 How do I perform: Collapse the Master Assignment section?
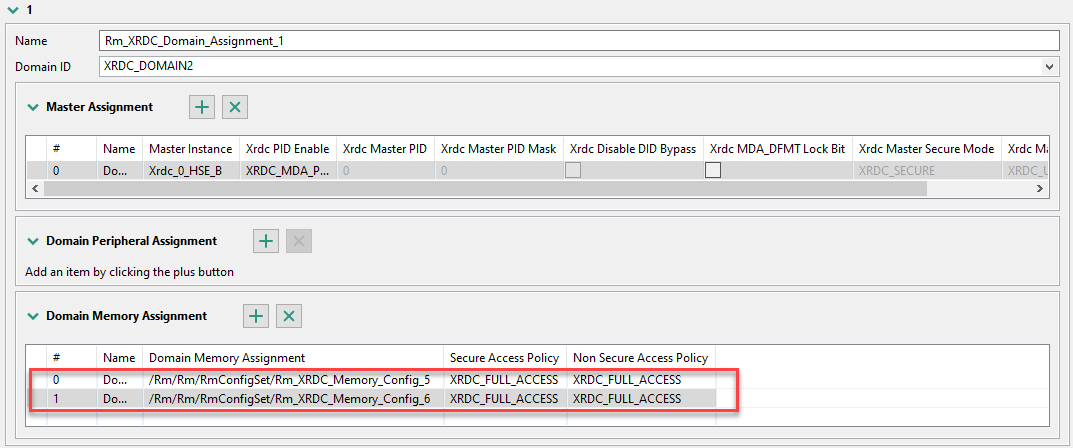[x=33, y=107]
